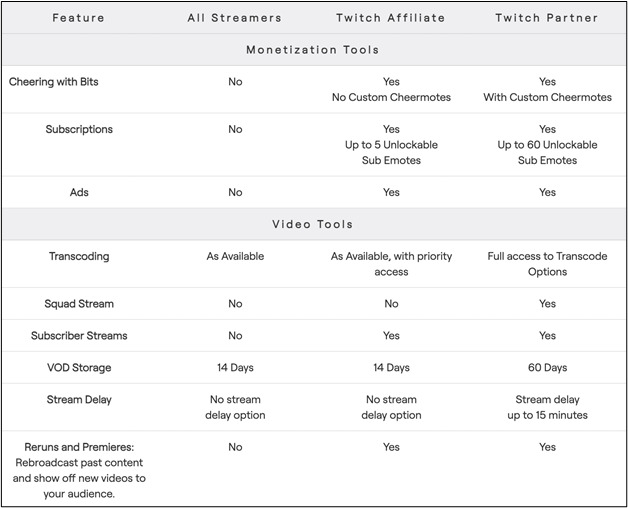This screenshot has height=508, width=628.
Task: Click the Subscriptions row label
Action: [x=79, y=129]
